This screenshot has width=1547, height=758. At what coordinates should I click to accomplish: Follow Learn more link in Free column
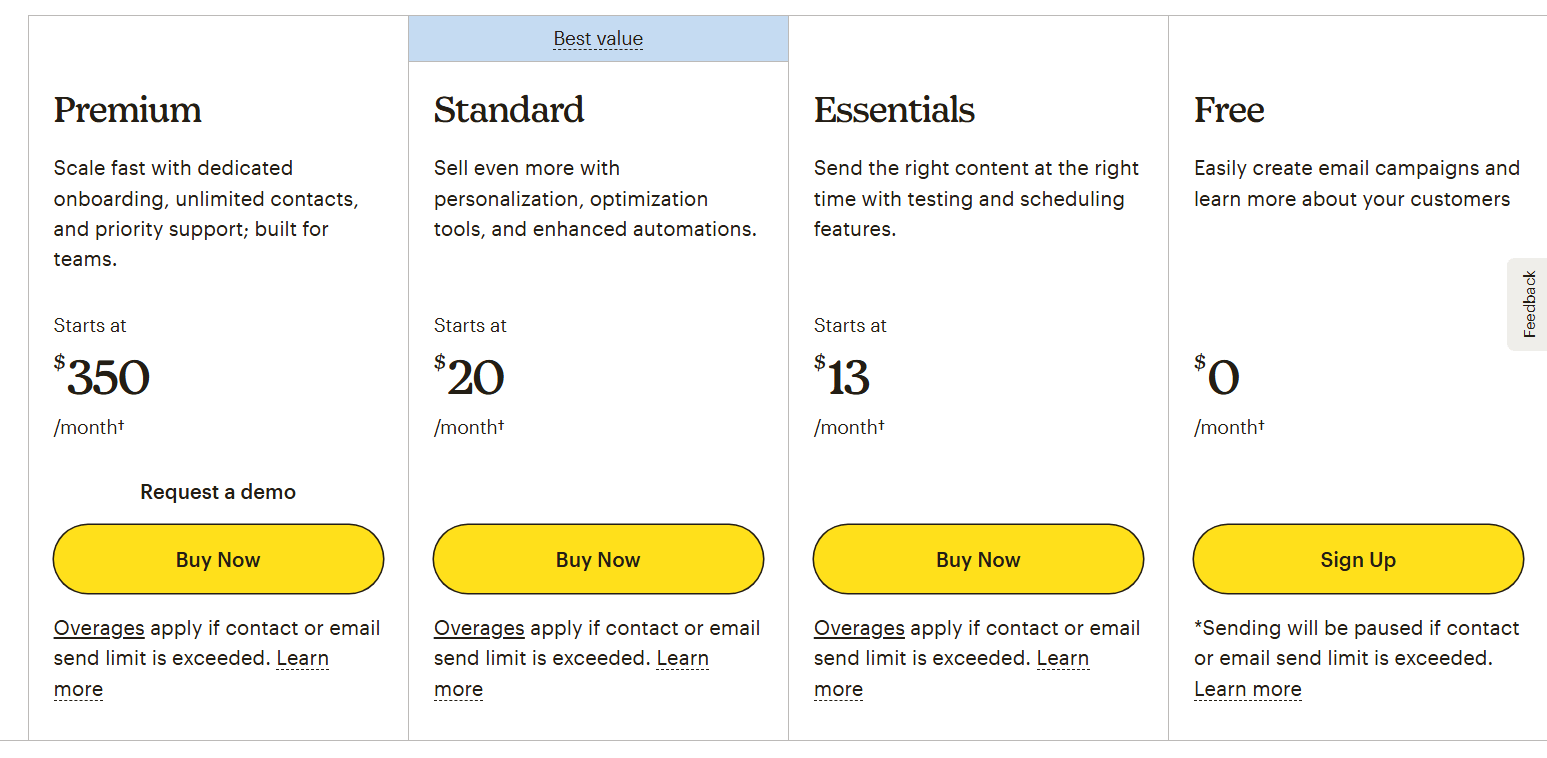point(1247,689)
